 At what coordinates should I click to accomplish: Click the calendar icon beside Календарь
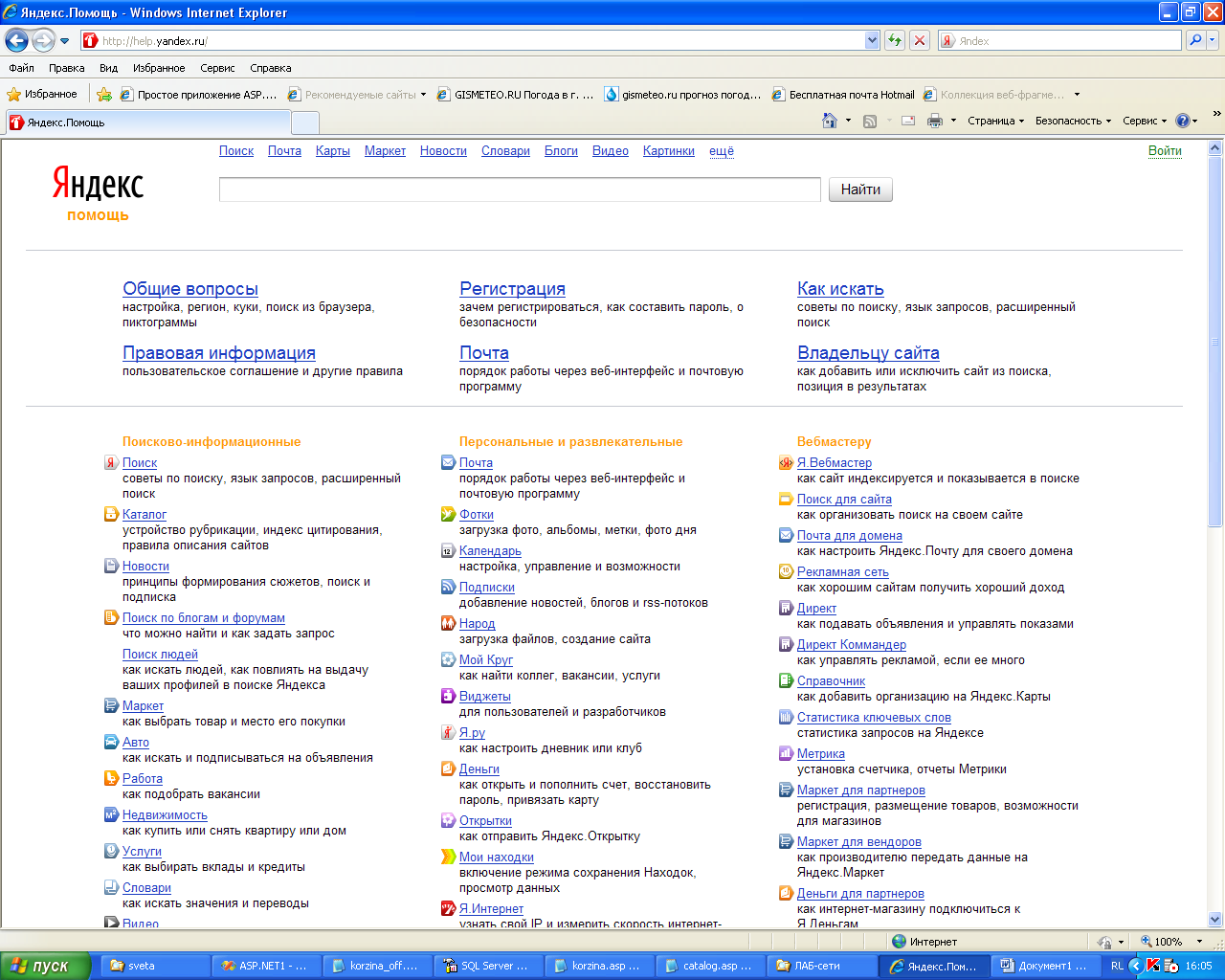(x=448, y=550)
